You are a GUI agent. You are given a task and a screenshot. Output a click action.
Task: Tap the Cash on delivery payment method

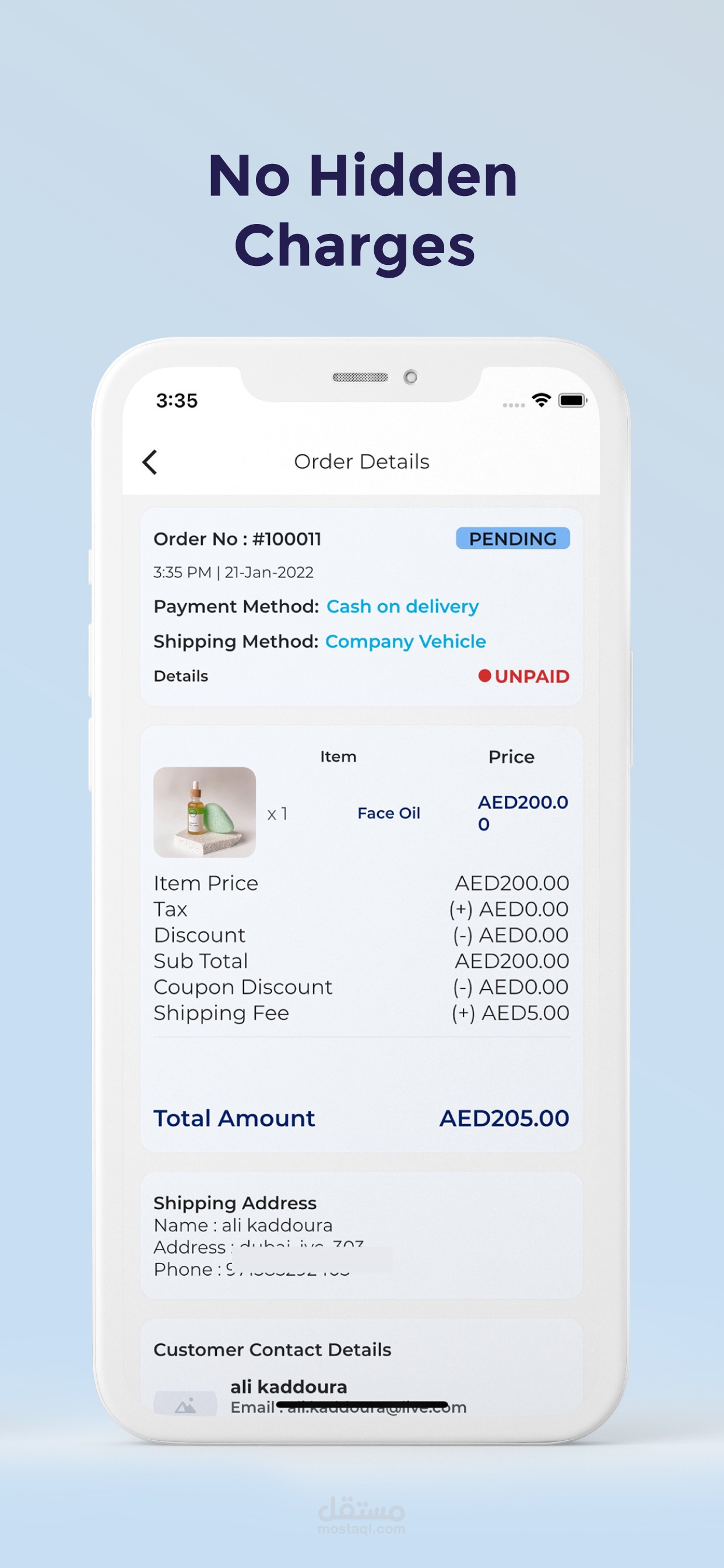coord(402,606)
